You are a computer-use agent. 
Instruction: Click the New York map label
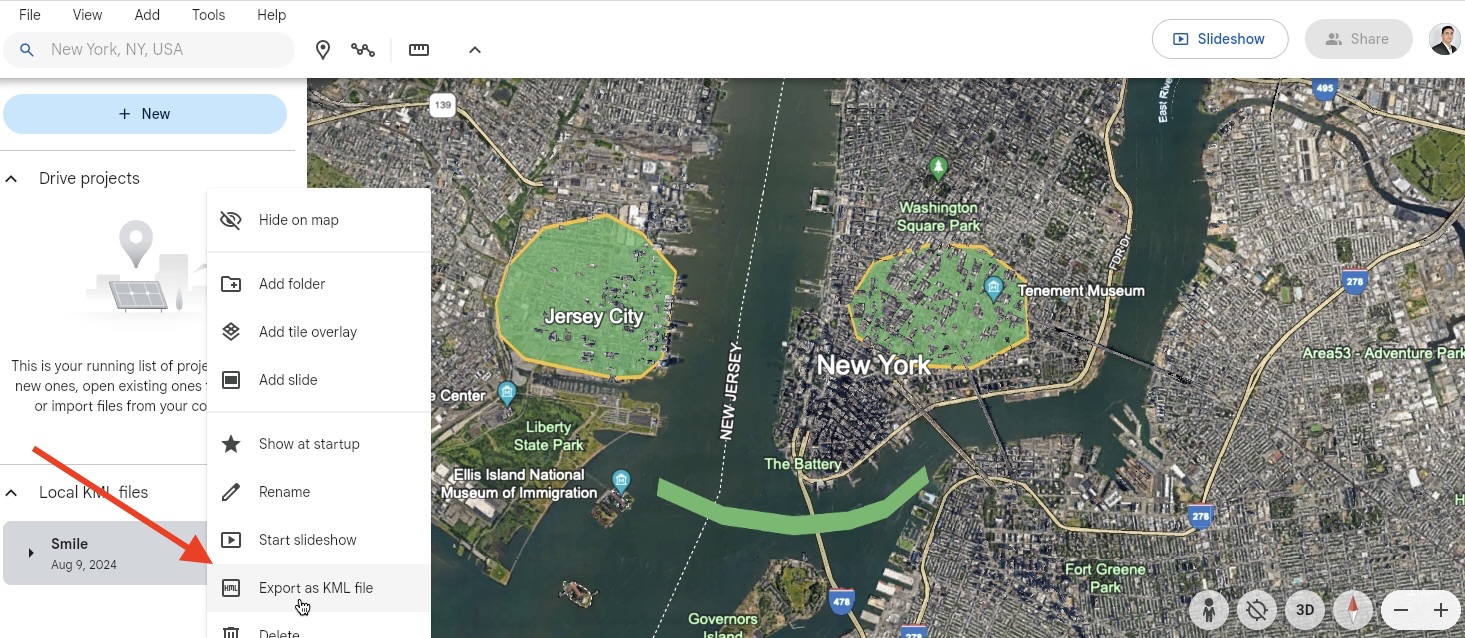pyautogui.click(x=873, y=365)
